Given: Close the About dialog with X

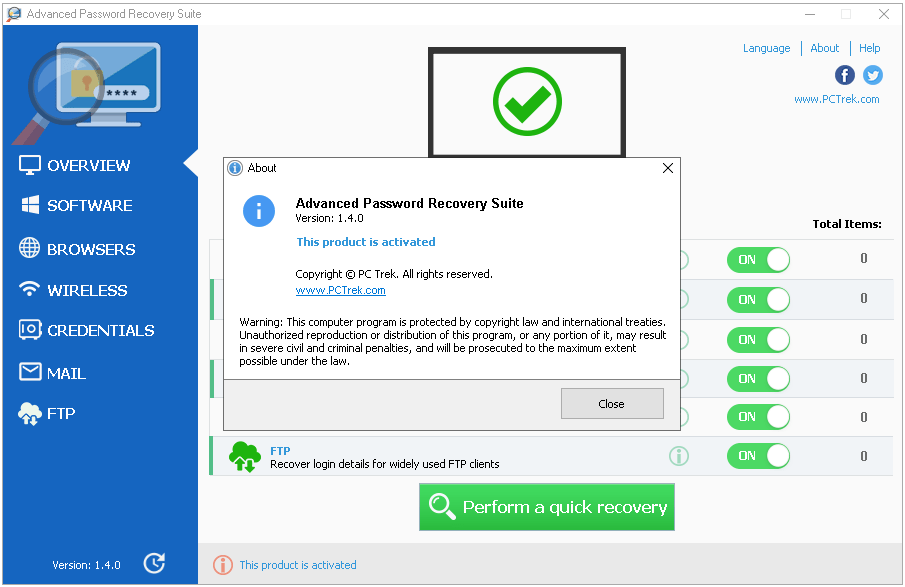Looking at the screenshot, I should coord(668,168).
